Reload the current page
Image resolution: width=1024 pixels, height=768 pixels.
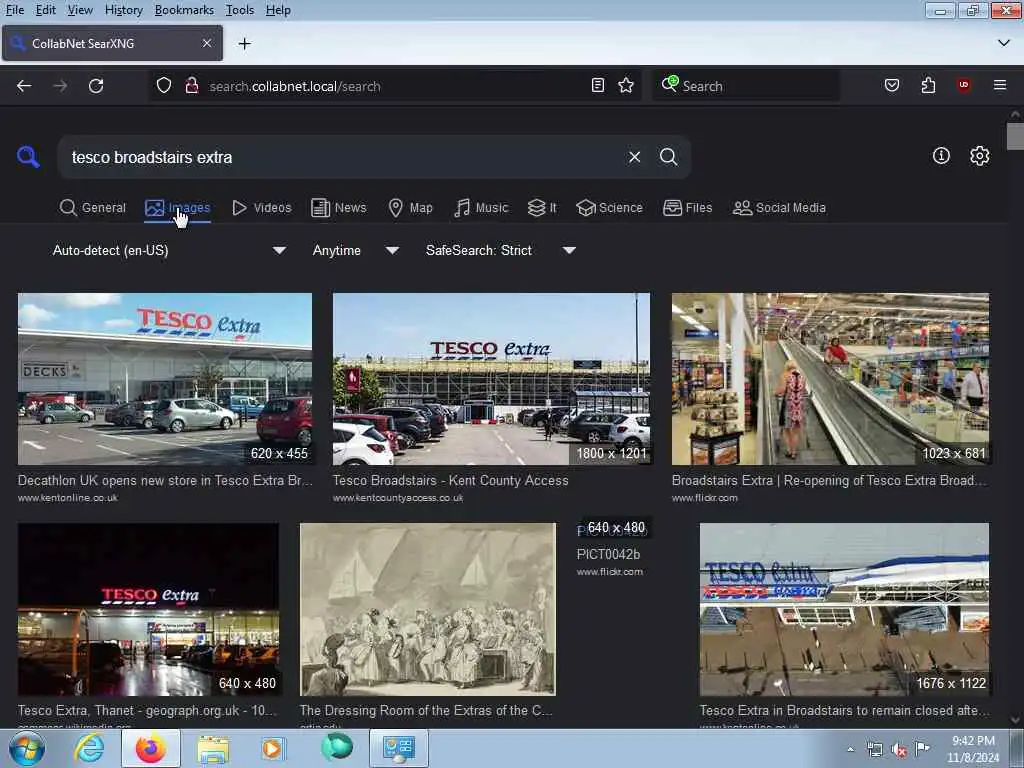click(96, 86)
